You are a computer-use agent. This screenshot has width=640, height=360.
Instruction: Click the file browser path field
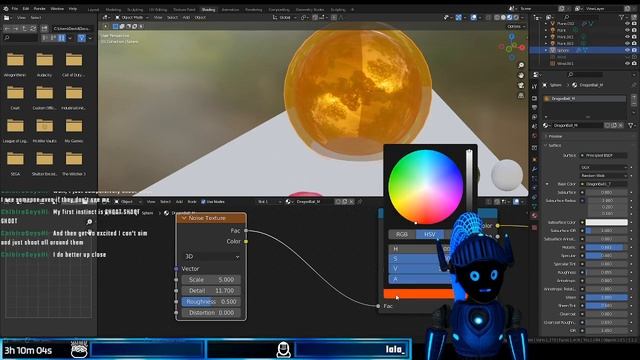tap(72, 29)
